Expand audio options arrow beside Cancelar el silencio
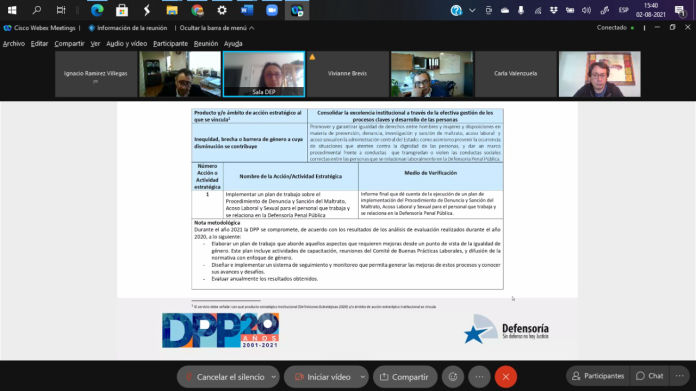Screen dimensions: 696x391 (x=274, y=377)
